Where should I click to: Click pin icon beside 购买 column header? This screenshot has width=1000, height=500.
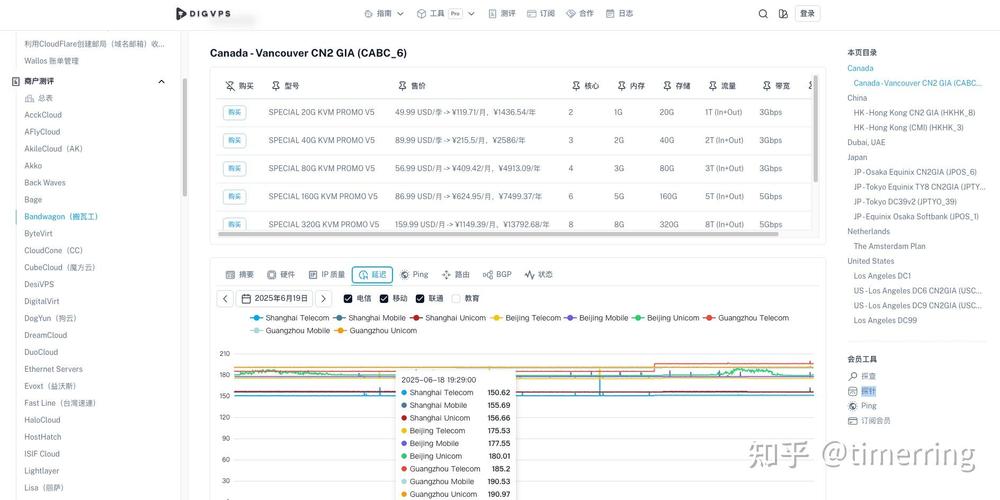click(x=230, y=85)
